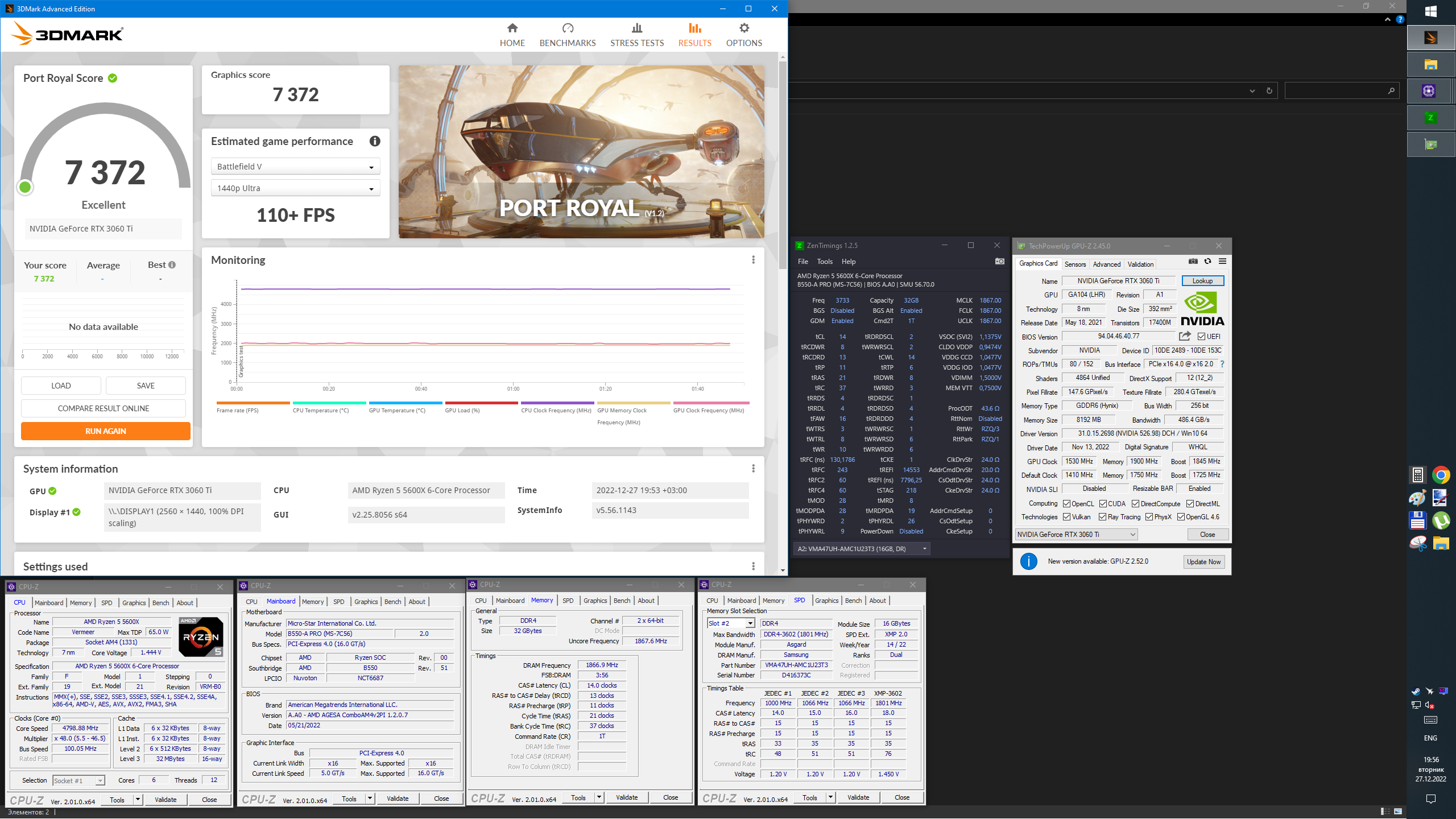Click scroll-down arrow in 3DMark results
The width and height of the screenshot is (1456, 819).
[x=783, y=570]
